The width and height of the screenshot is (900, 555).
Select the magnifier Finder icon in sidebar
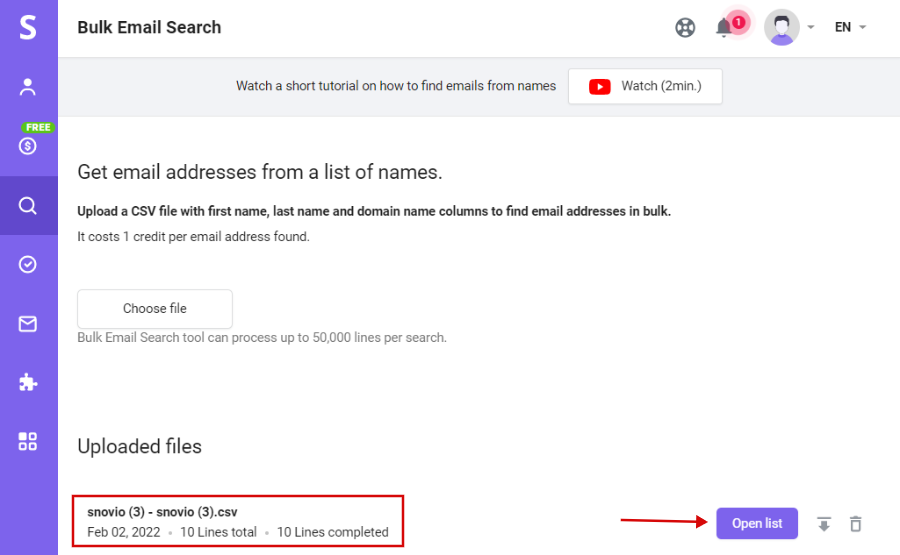tap(28, 205)
